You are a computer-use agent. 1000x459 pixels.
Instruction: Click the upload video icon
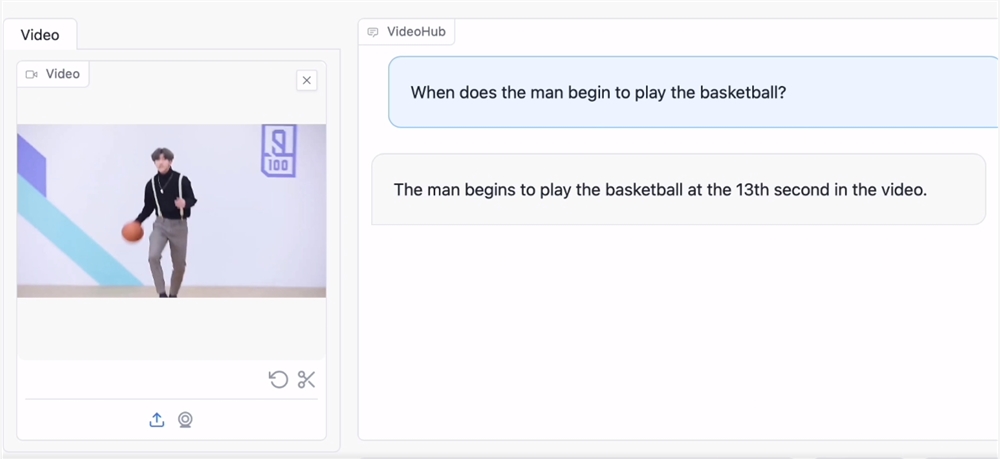pyautogui.click(x=156, y=420)
